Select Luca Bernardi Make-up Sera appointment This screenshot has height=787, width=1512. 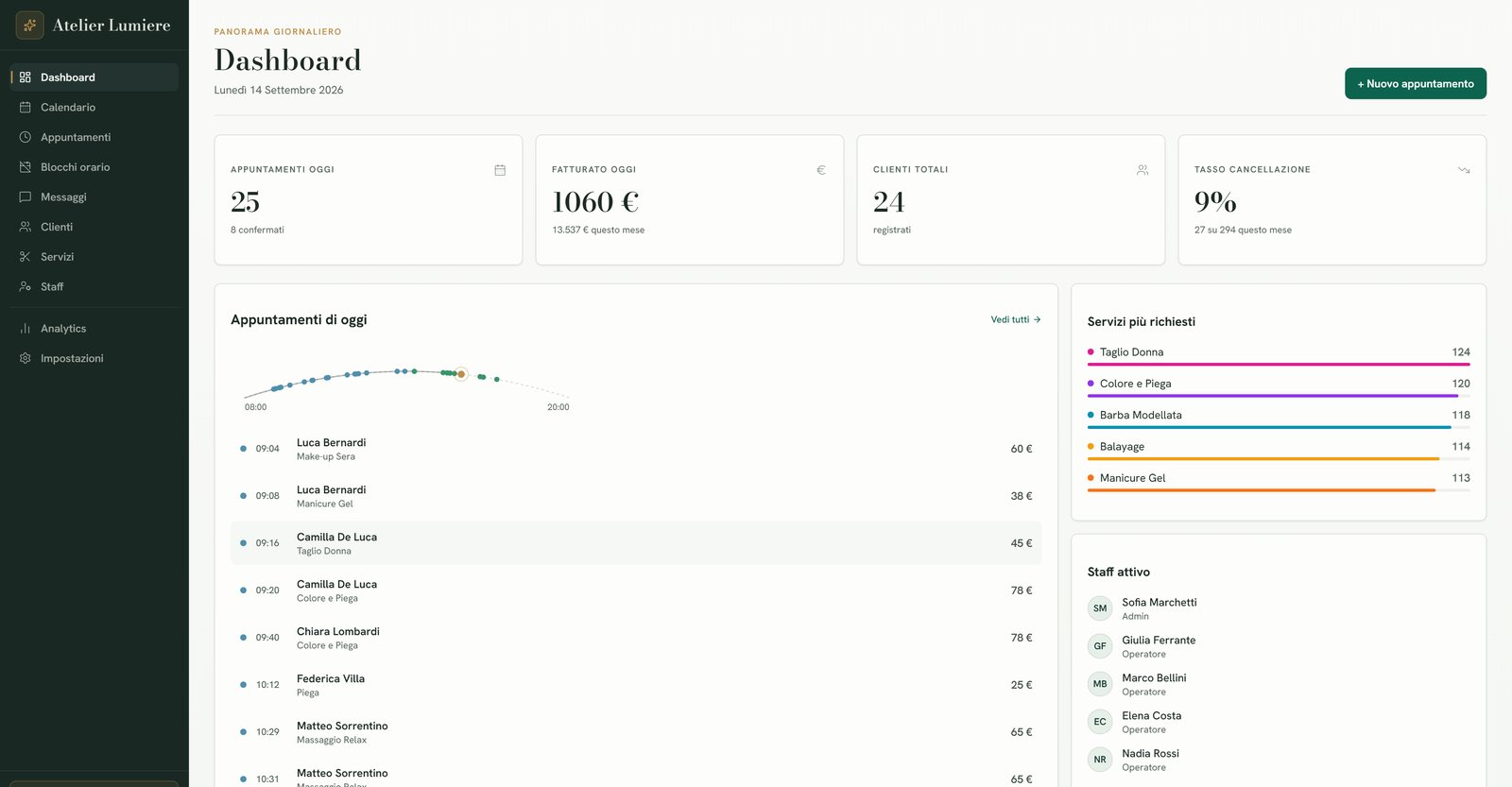[x=636, y=449]
